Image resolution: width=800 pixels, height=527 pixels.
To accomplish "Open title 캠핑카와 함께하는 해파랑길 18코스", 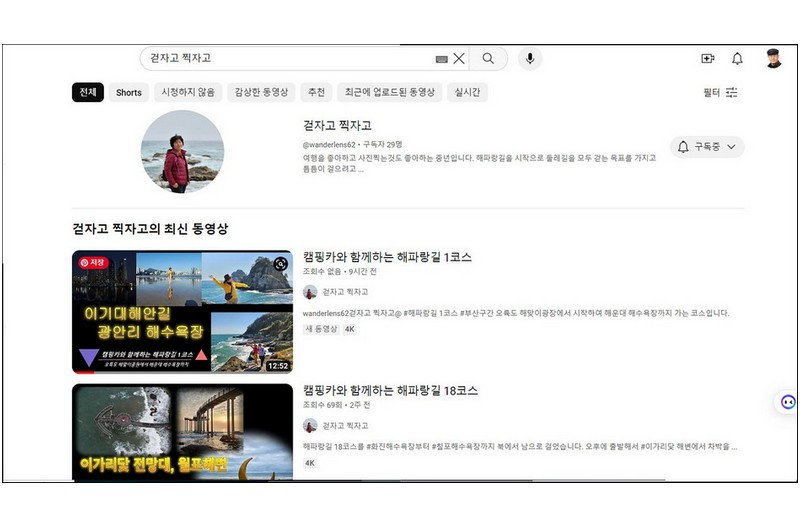I will pyautogui.click(x=390, y=390).
